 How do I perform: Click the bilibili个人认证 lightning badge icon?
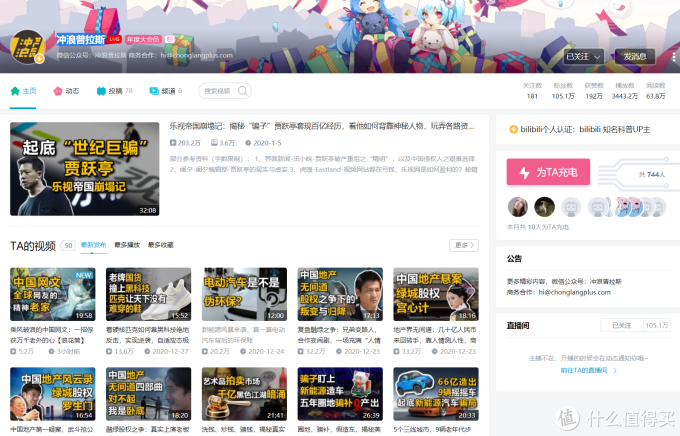click(x=513, y=129)
